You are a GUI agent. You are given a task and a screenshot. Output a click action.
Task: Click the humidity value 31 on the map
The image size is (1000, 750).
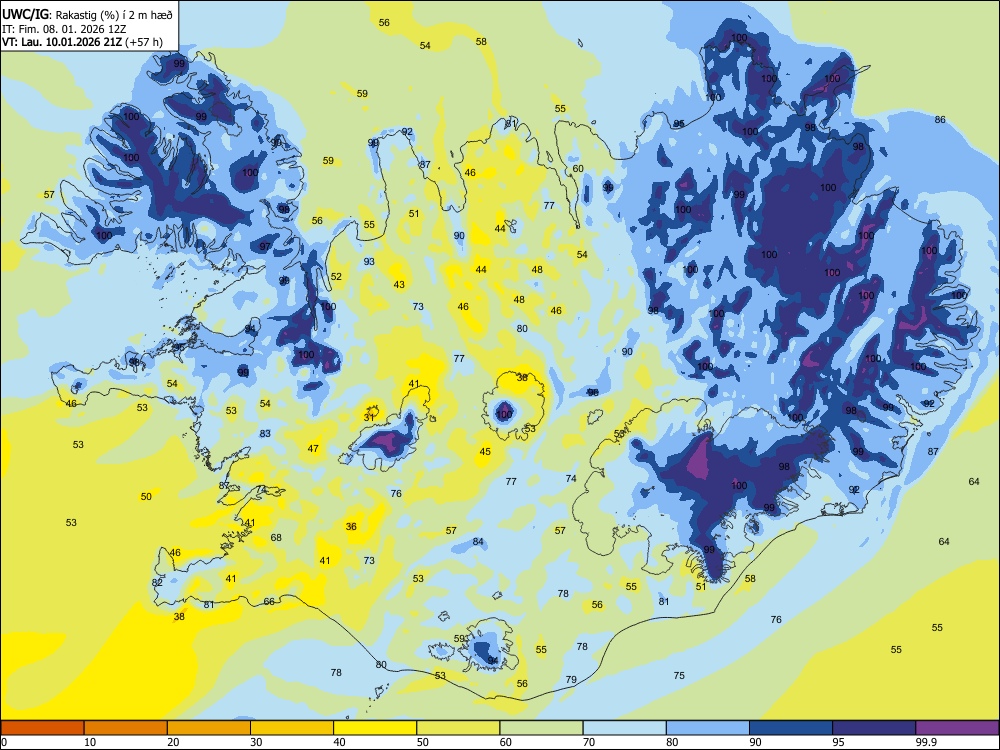tap(369, 417)
